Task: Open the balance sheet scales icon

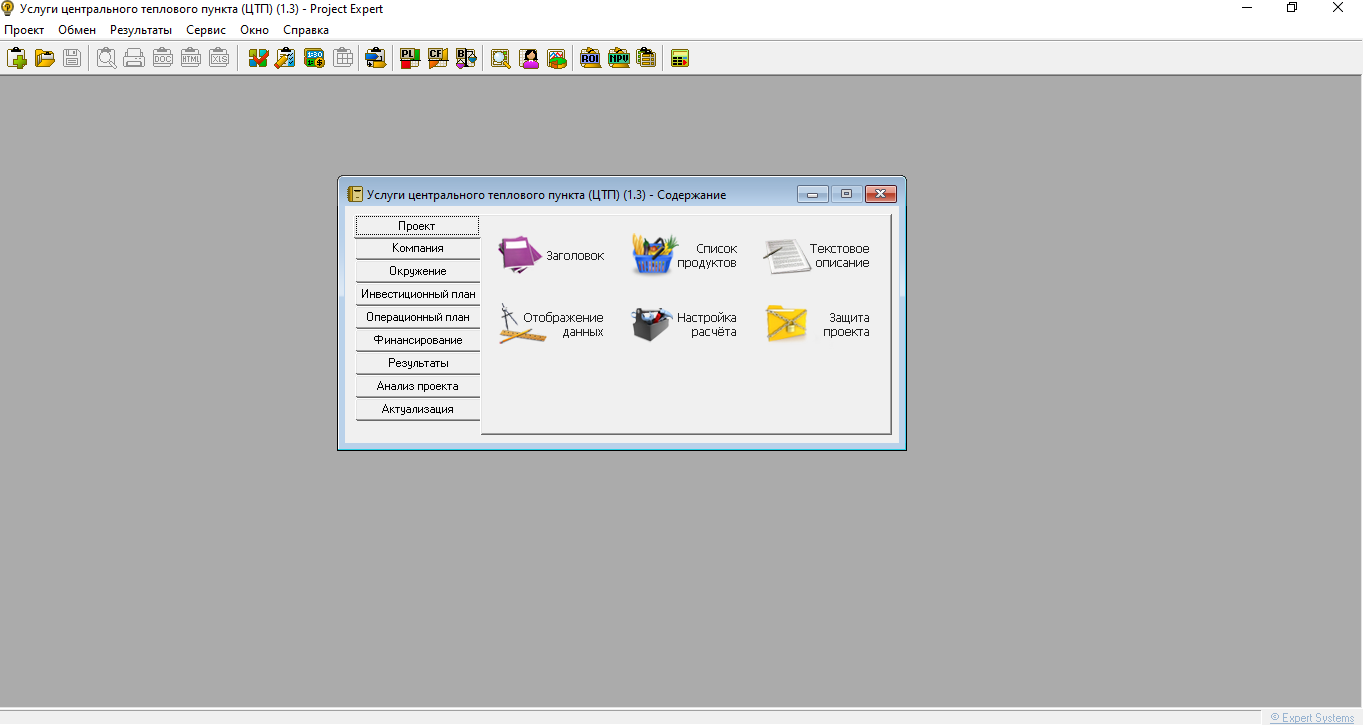Action: click(x=466, y=58)
